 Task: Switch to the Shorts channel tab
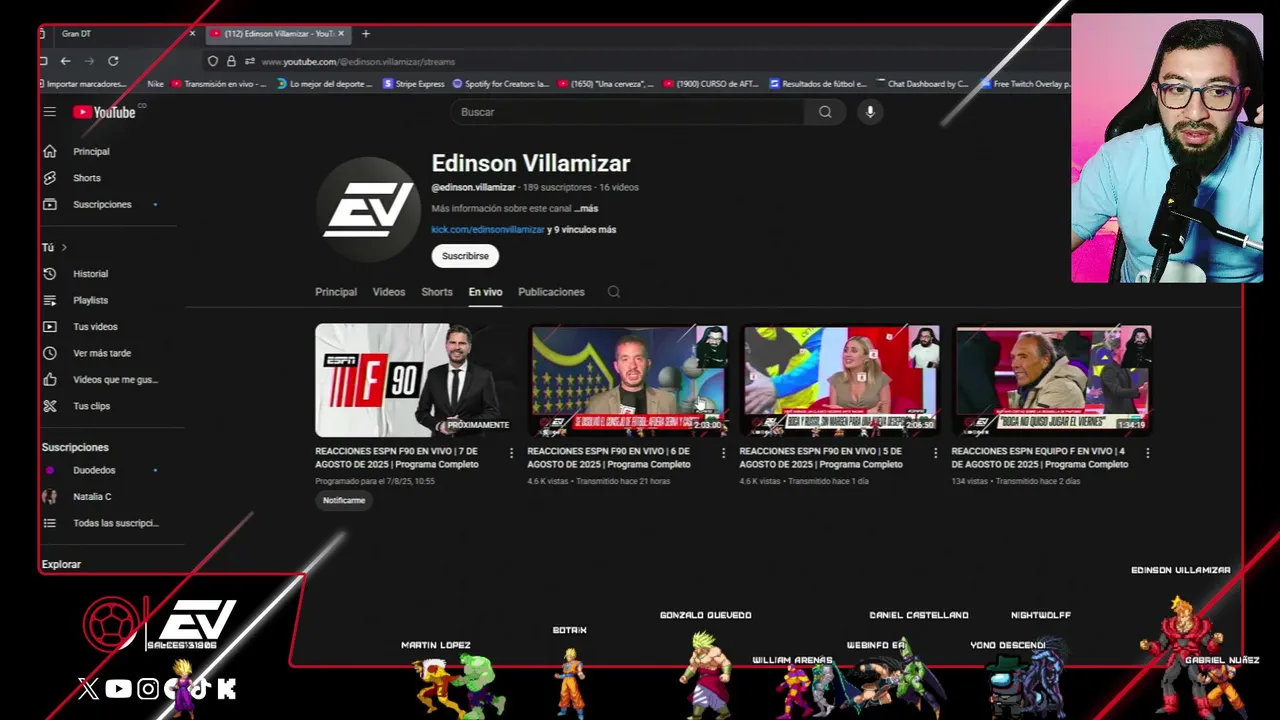coord(437,292)
